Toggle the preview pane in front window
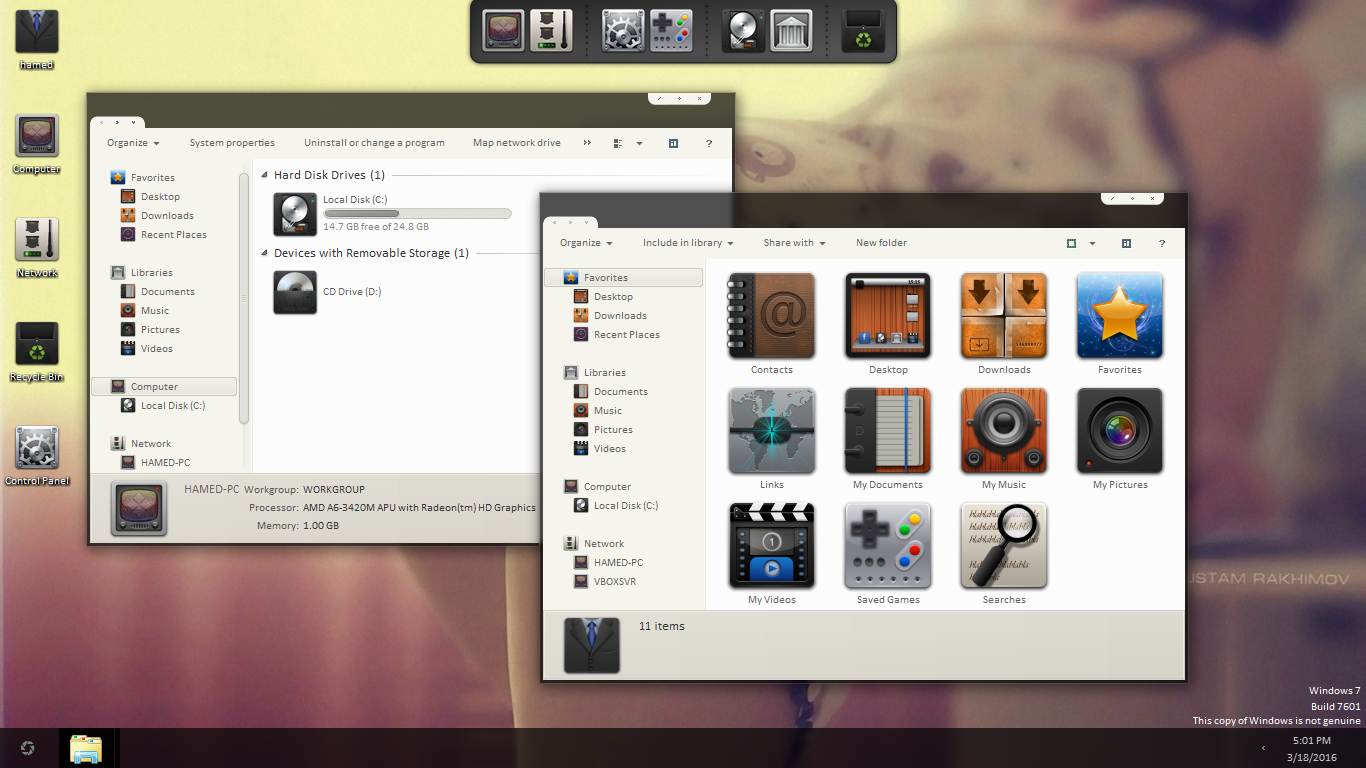The width and height of the screenshot is (1366, 768). coord(1126,243)
